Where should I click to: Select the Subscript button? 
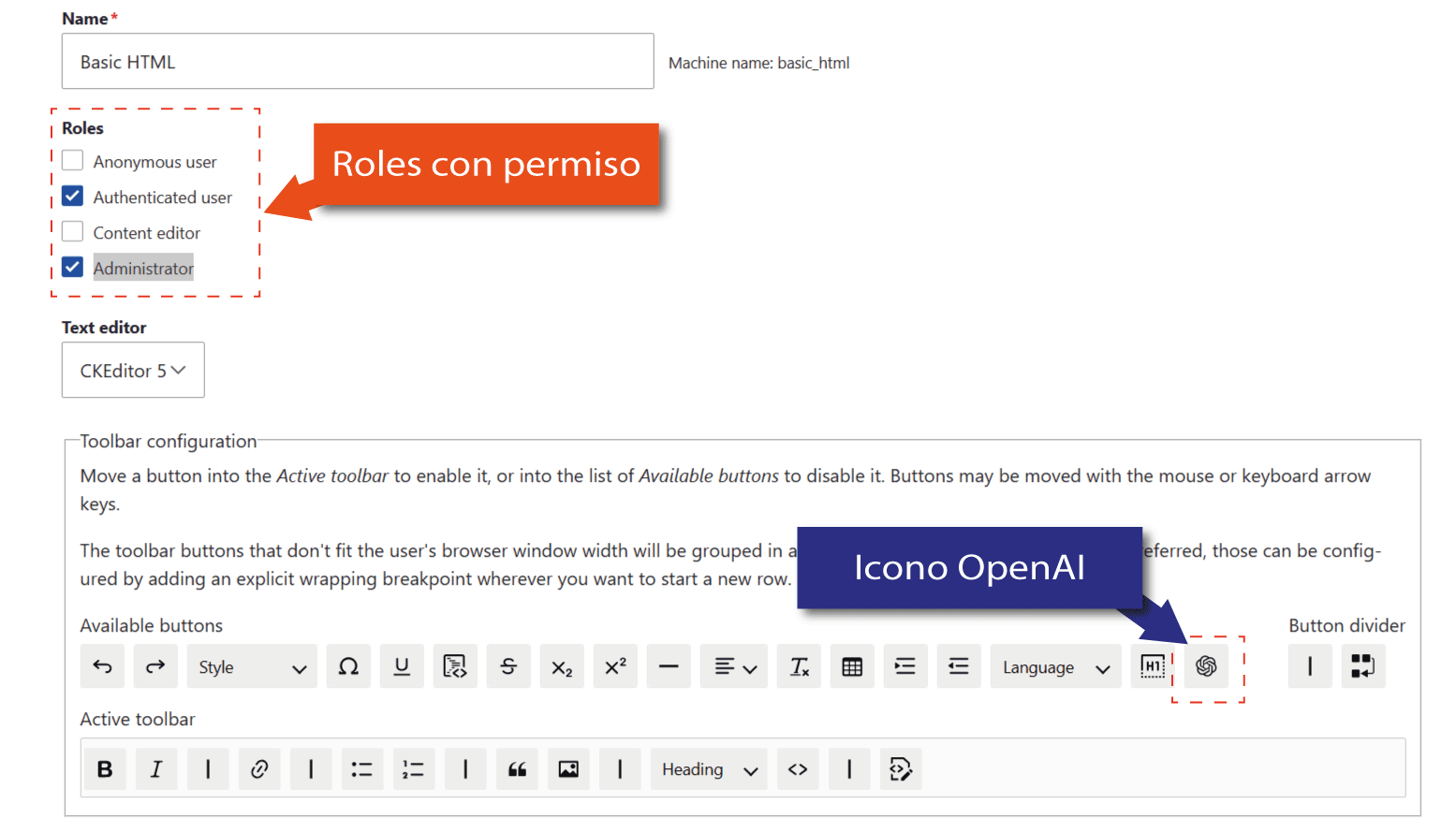[x=562, y=666]
